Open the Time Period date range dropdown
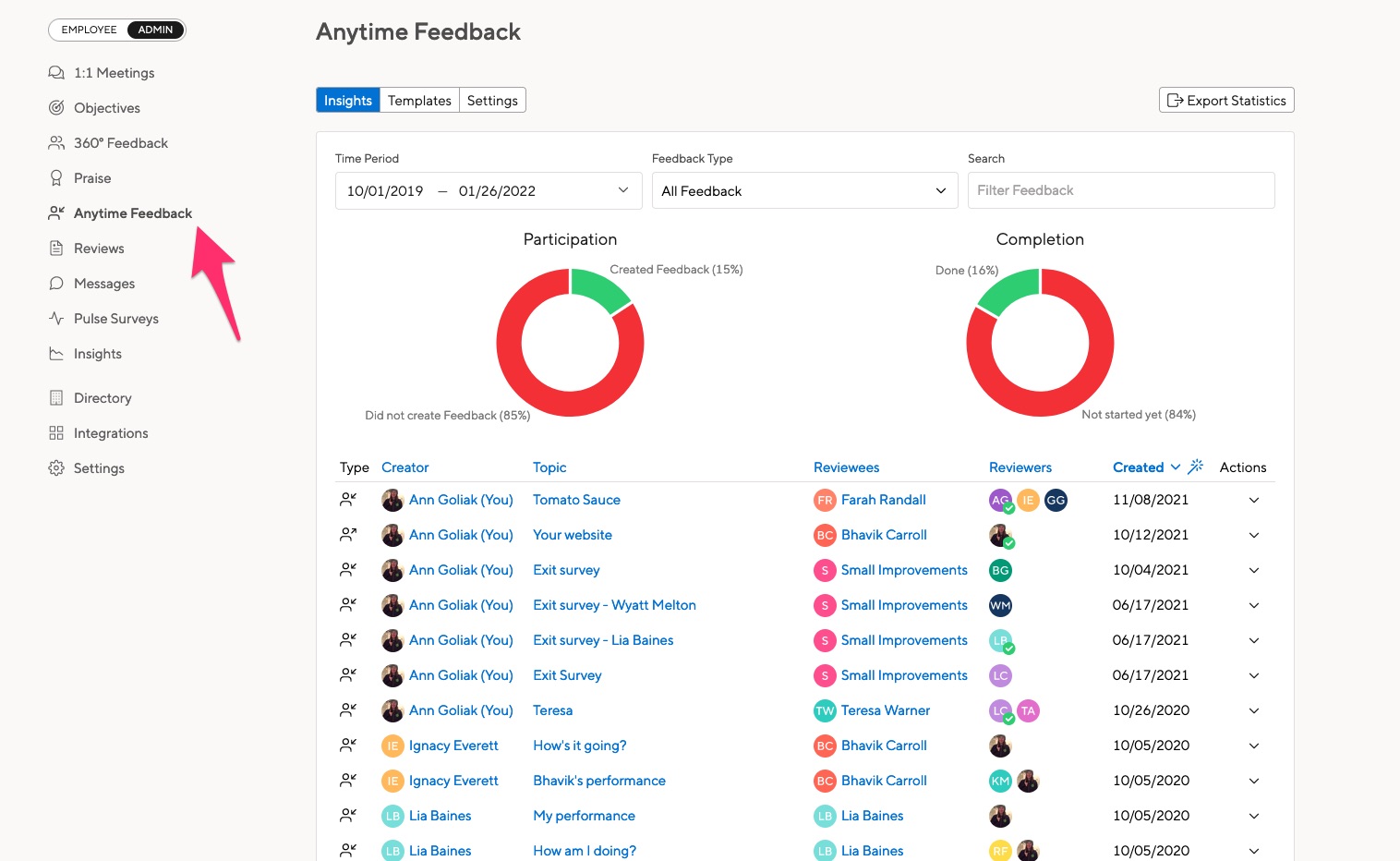 [x=488, y=190]
